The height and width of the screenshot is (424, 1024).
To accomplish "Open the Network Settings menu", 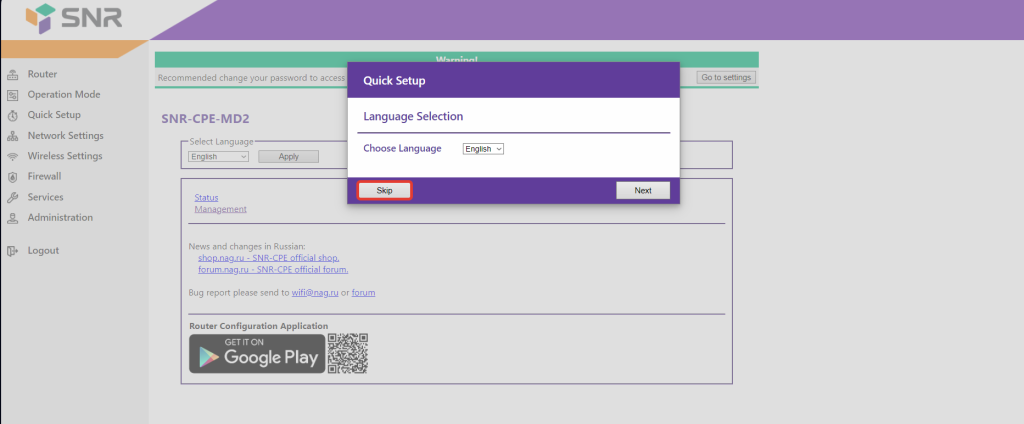I will tap(65, 136).
